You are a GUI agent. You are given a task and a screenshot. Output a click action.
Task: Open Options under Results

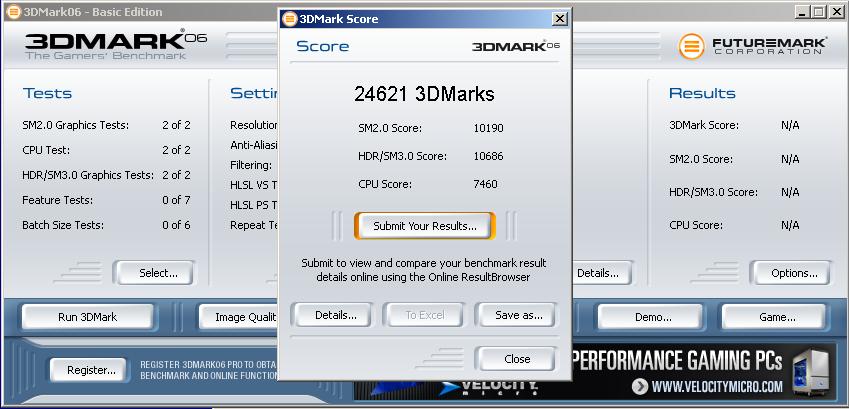click(791, 273)
